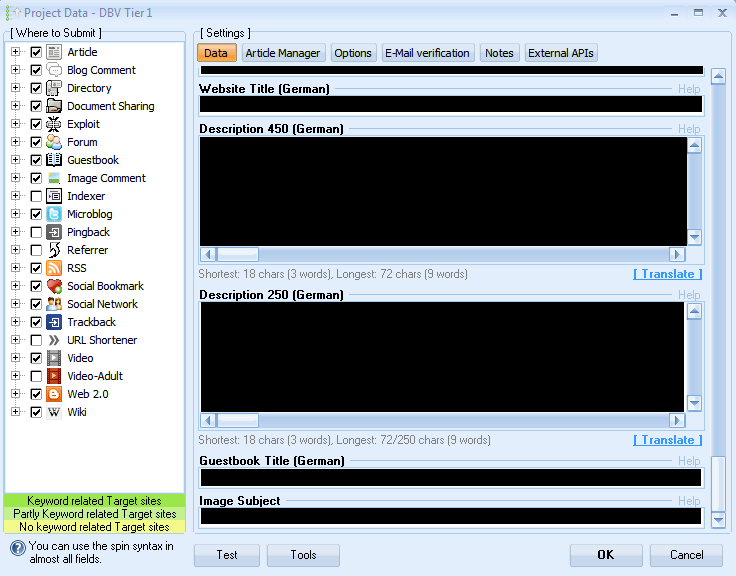Click the Website Title (German) input field
The width and height of the screenshot is (736, 576).
tap(451, 104)
